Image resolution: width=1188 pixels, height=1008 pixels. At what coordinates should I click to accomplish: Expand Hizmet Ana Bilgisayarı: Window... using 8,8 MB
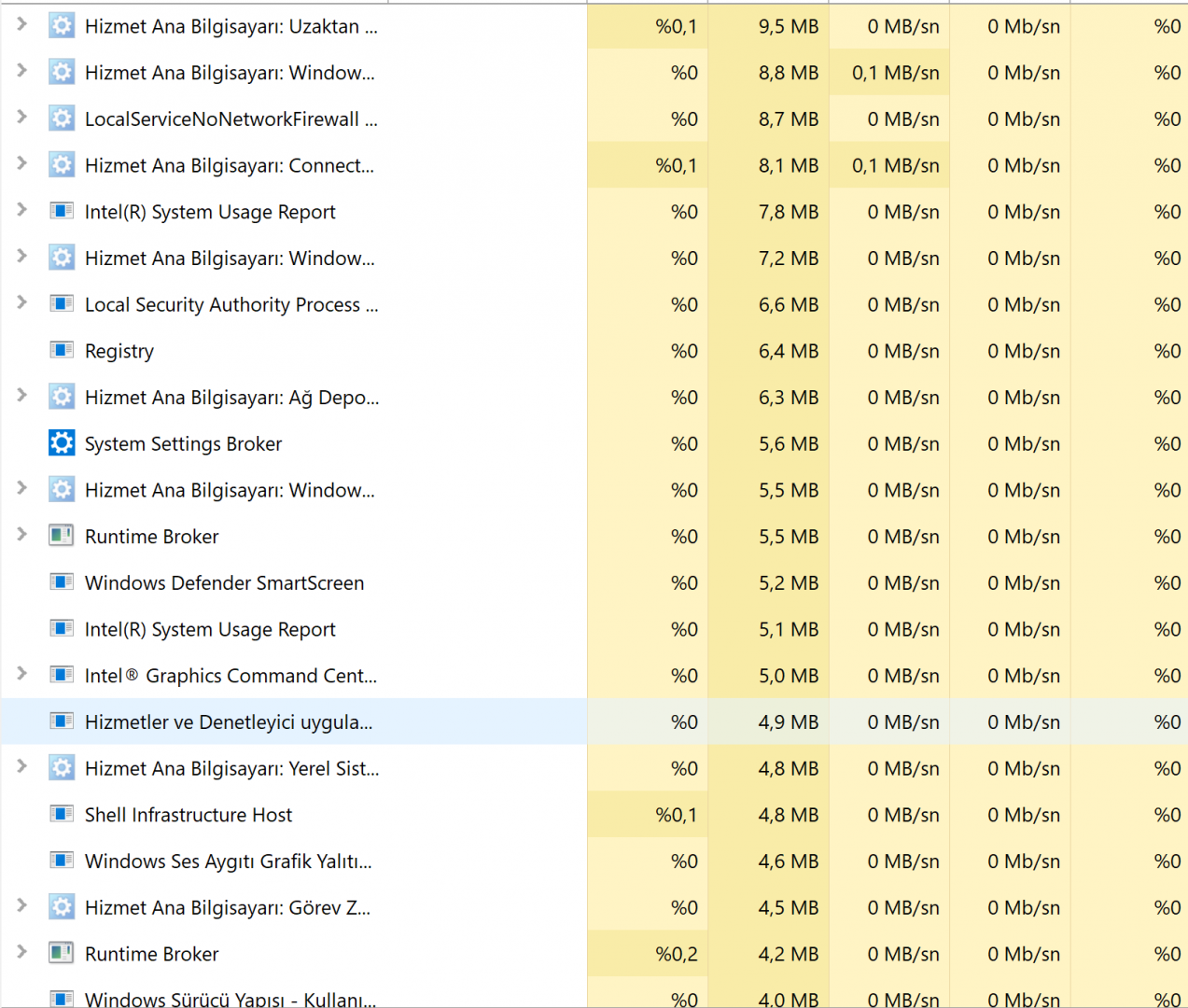[x=21, y=71]
